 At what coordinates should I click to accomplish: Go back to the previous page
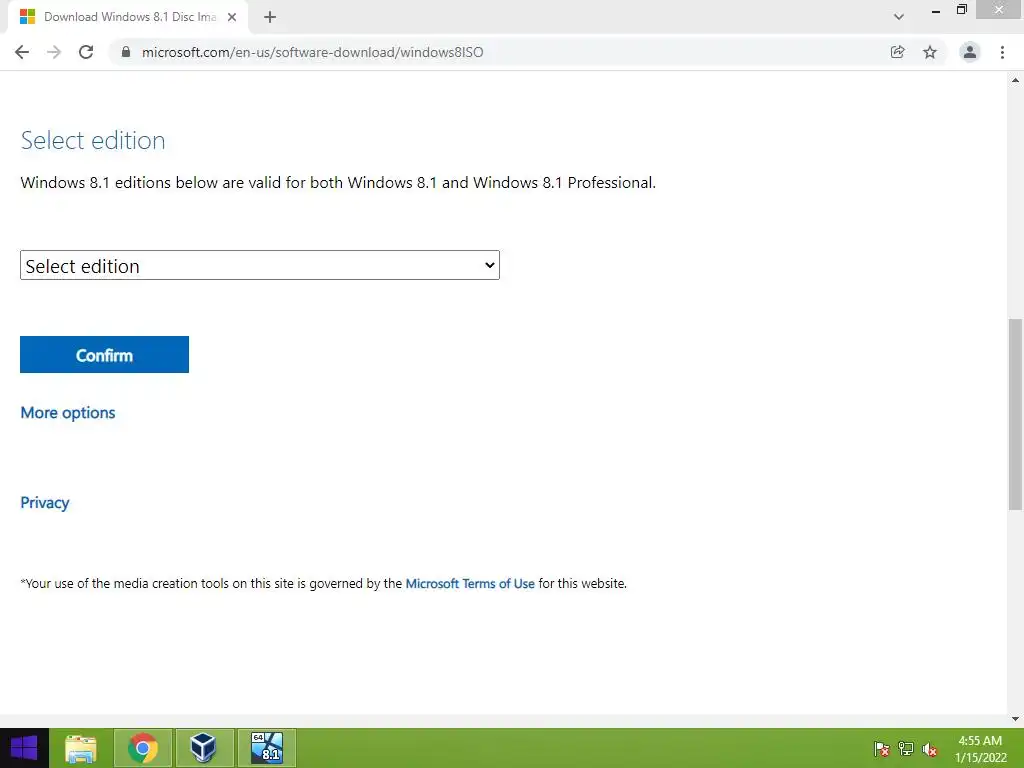coord(22,52)
